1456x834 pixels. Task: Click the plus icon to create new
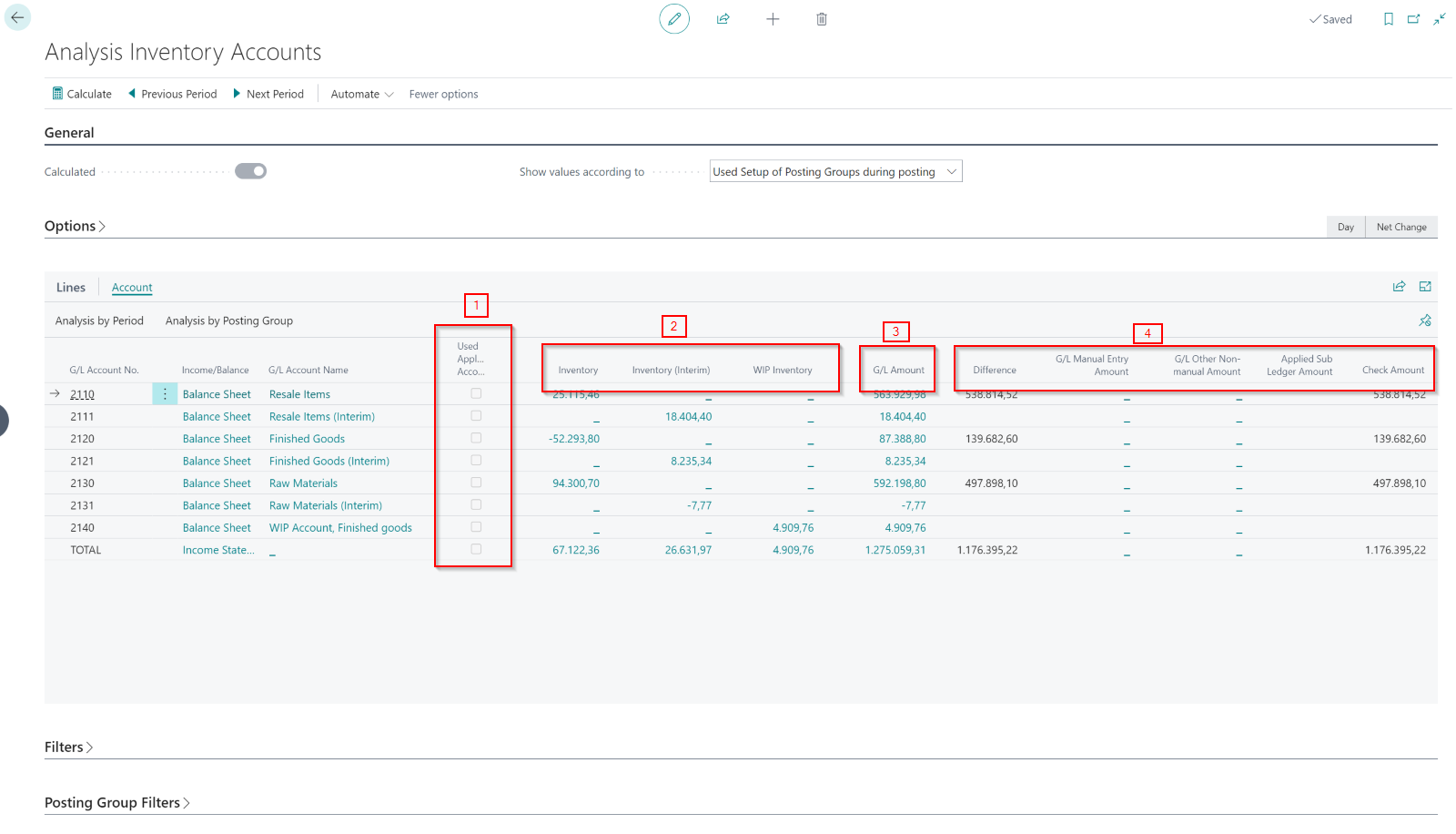(x=773, y=19)
